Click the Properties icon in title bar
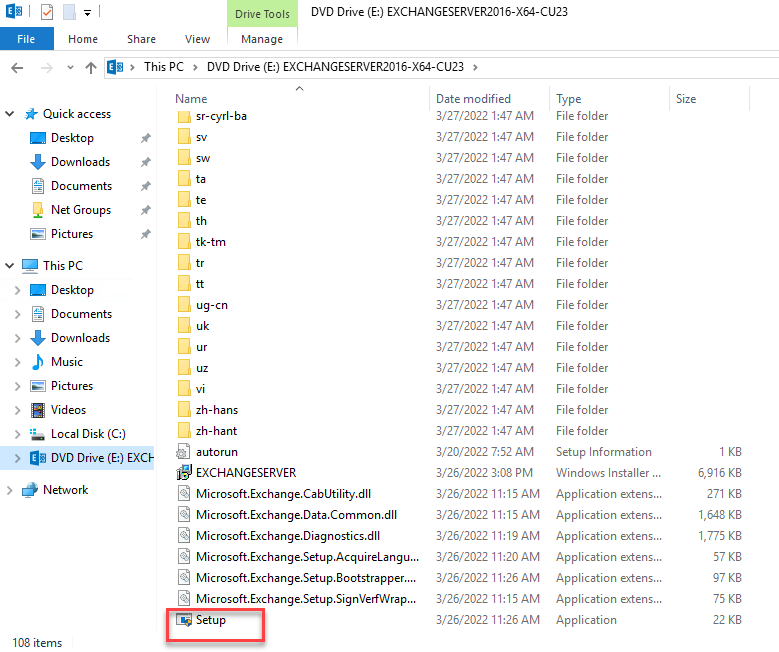Viewport: 779px width, 652px height. click(x=46, y=13)
